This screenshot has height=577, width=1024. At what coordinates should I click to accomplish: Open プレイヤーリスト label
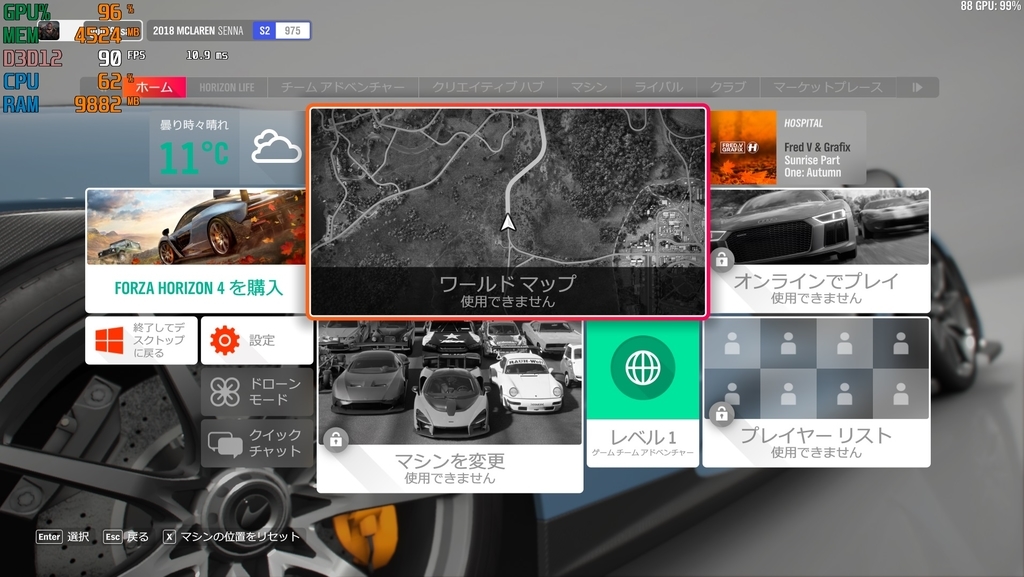point(816,435)
